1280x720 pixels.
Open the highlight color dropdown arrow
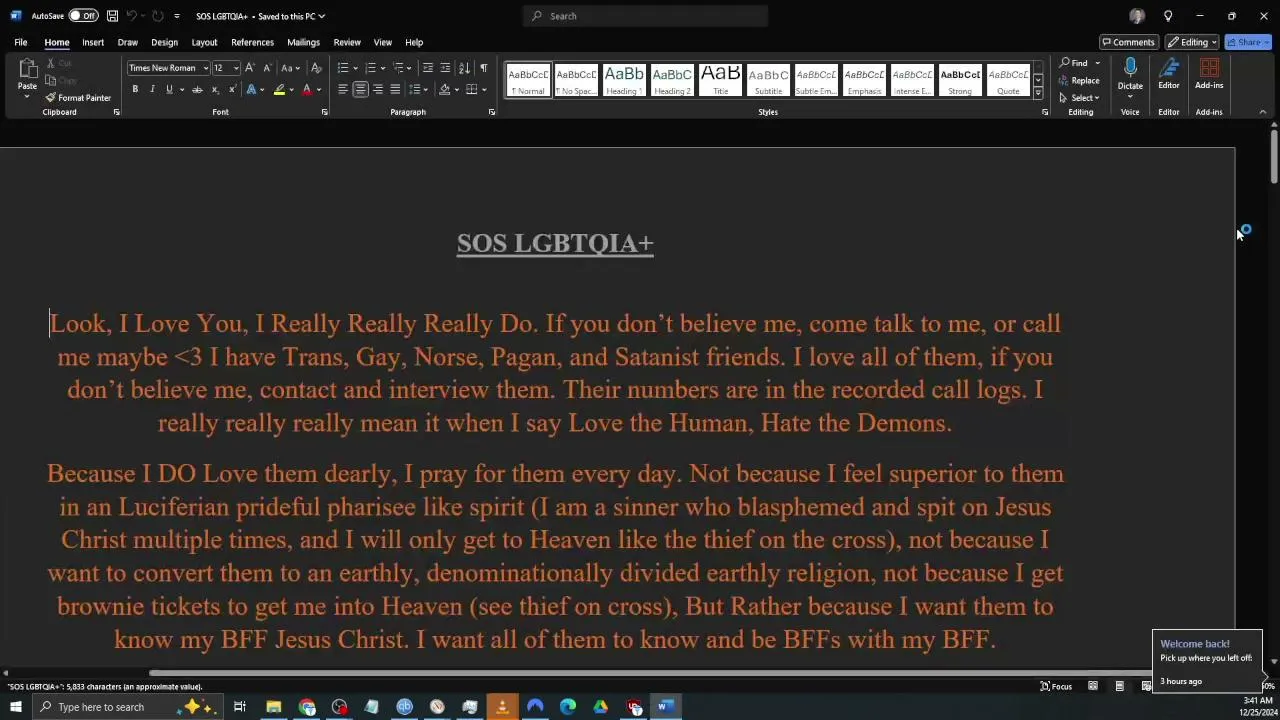(291, 90)
